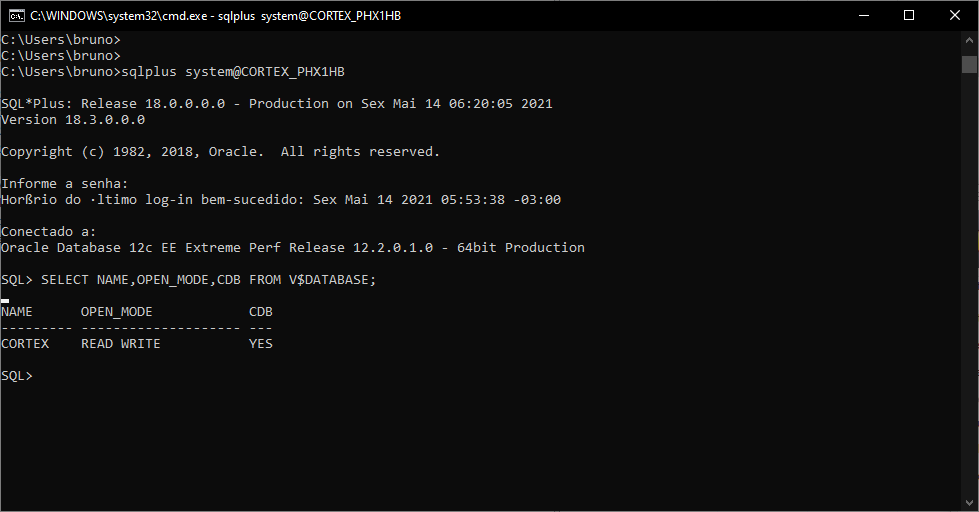Click the SELECT NAME,OPEN_MODE,CDB query line
Screen dimensions: 979x512
pos(189,280)
